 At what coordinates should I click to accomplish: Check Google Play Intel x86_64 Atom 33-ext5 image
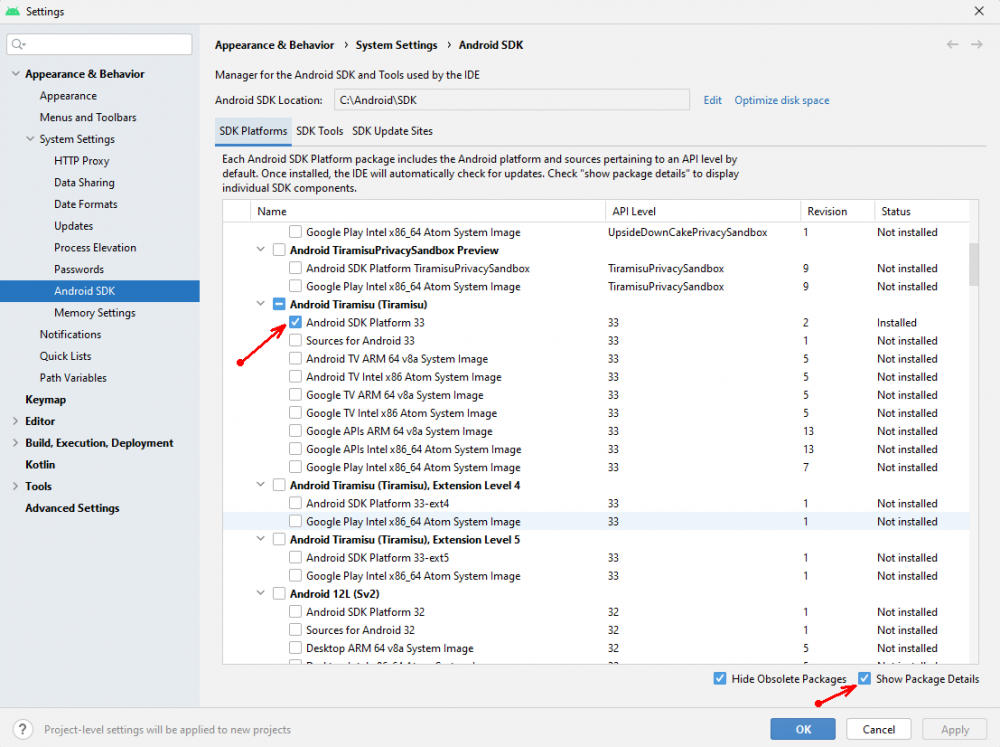pyautogui.click(x=295, y=576)
